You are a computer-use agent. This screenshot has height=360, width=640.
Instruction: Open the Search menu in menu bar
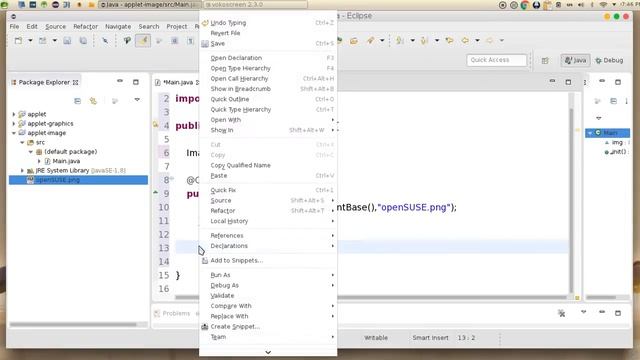tap(149, 27)
